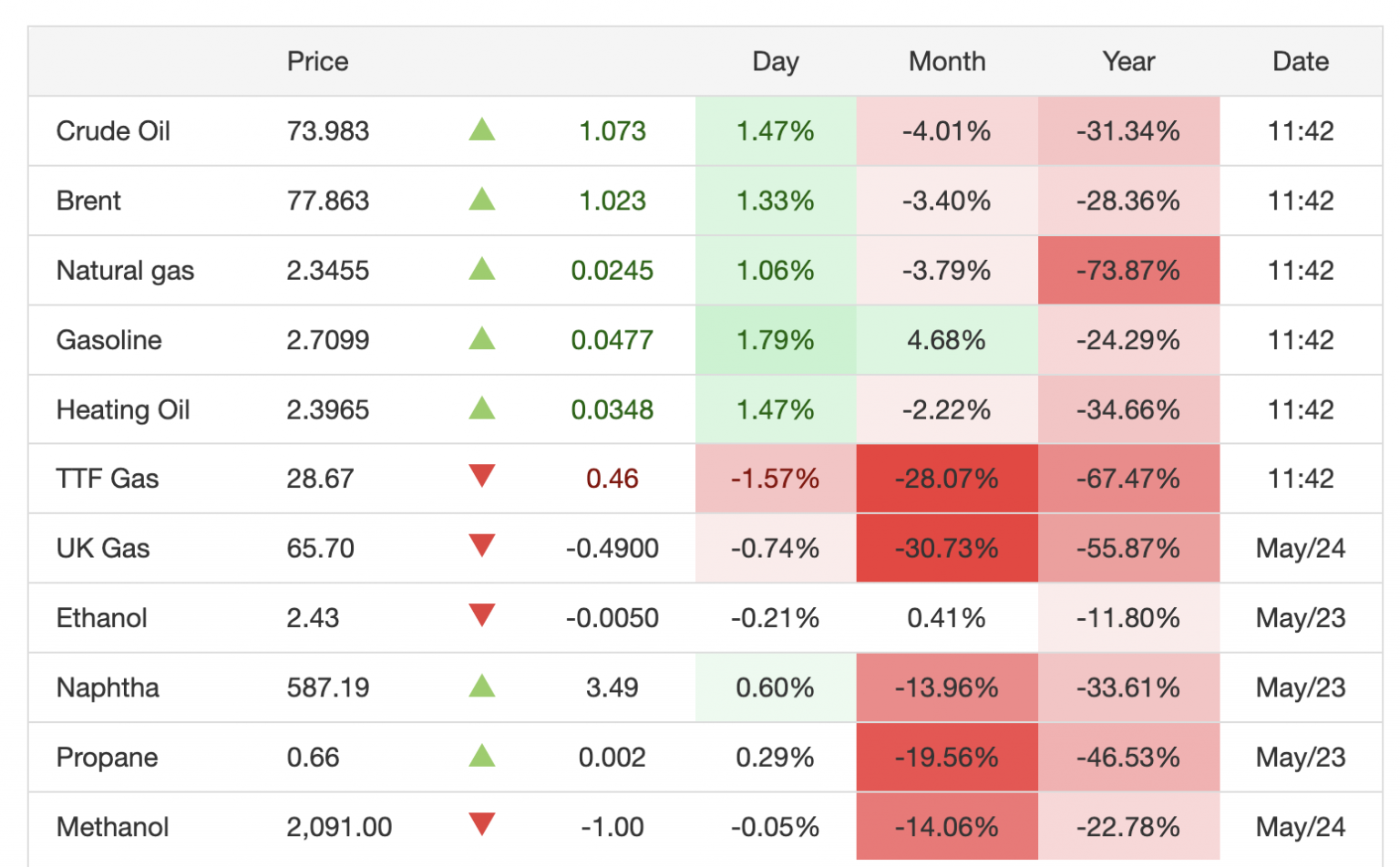This screenshot has width=1400, height=867.
Task: Open the Day column header to sort
Action: coord(775,61)
